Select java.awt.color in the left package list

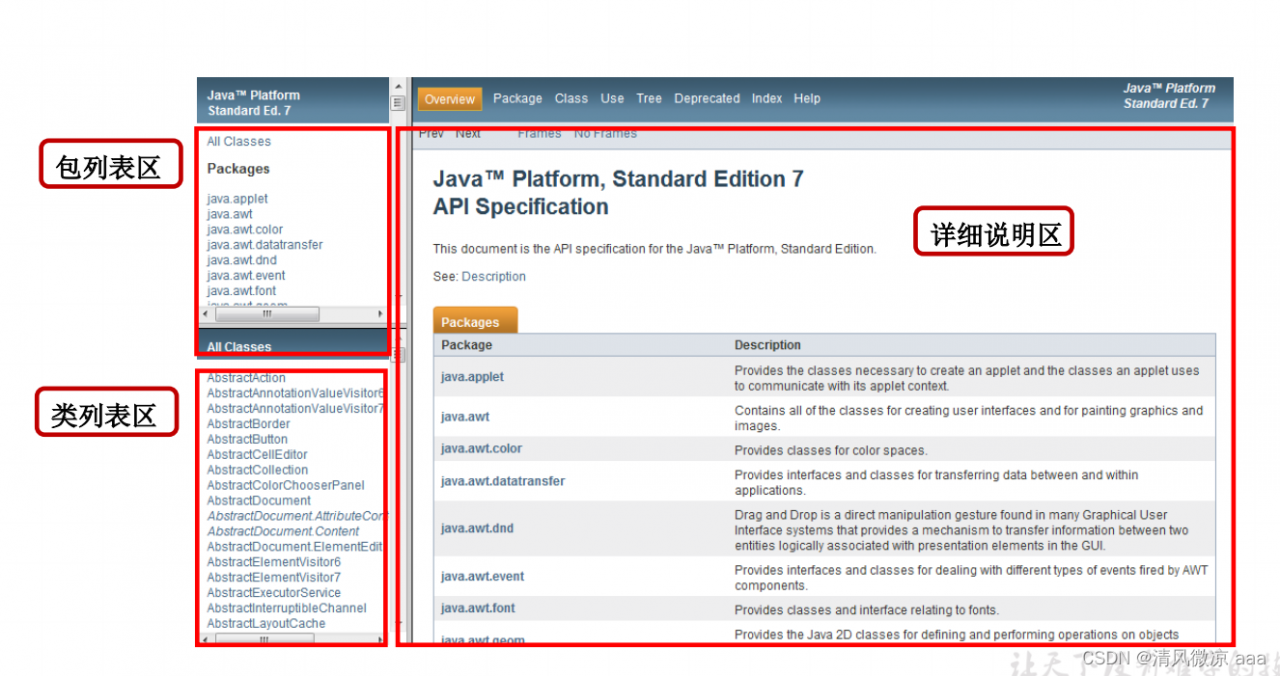[x=245, y=230]
